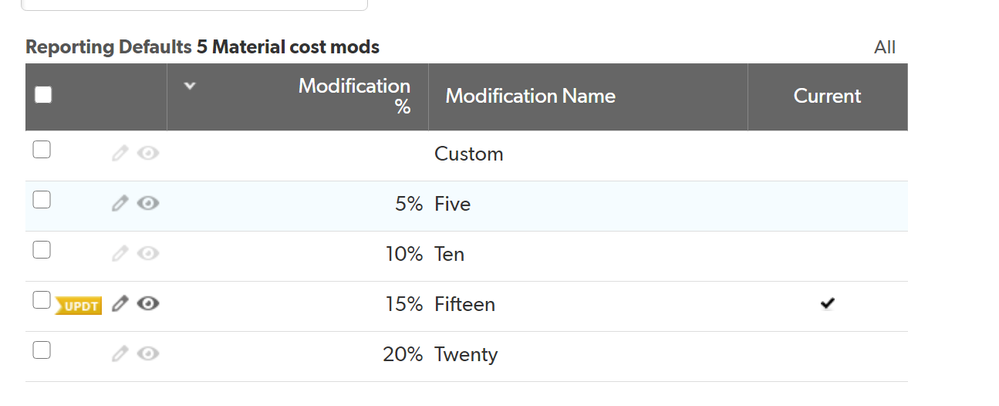Sort by Modification Name column header

coord(530,96)
